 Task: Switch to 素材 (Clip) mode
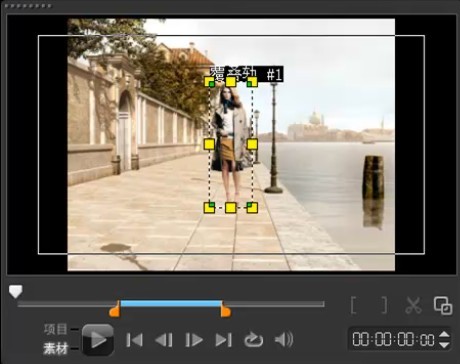55,349
